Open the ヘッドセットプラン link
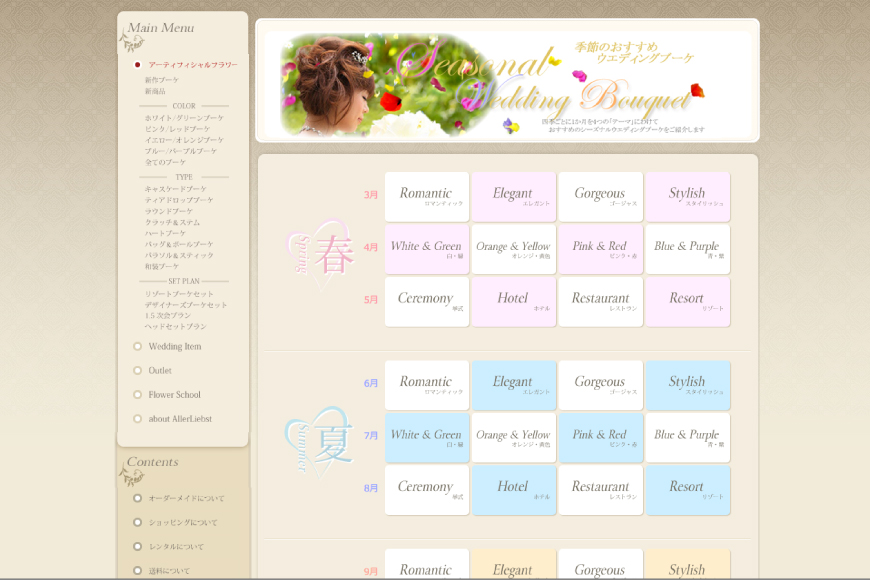This screenshot has width=870, height=580. (x=176, y=326)
